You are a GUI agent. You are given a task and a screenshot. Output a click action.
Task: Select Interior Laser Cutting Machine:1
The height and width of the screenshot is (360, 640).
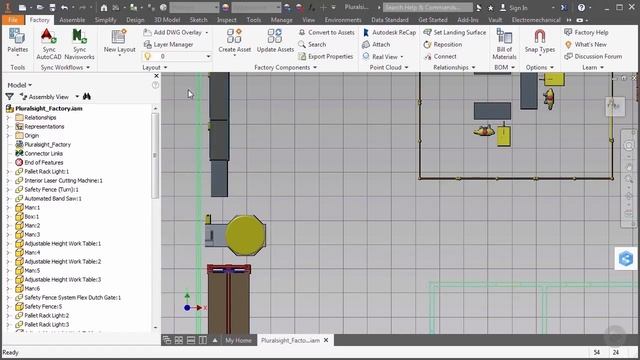point(63,180)
